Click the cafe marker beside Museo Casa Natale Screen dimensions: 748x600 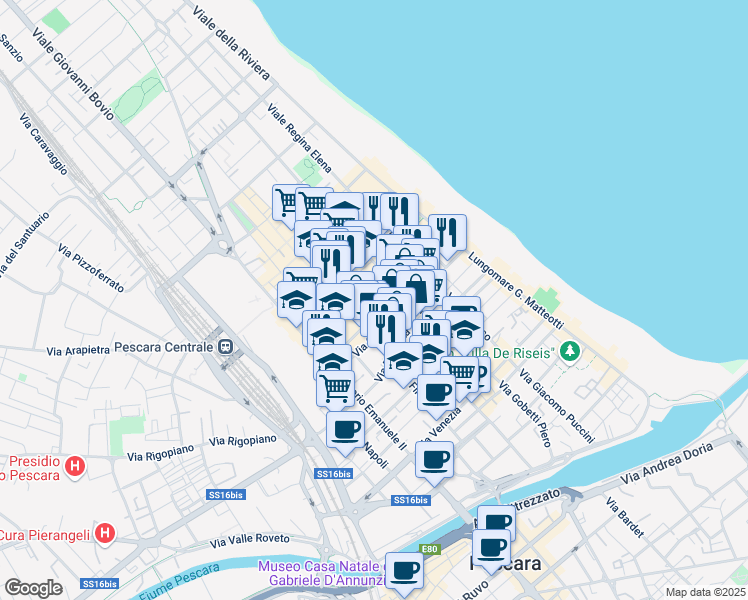404,572
